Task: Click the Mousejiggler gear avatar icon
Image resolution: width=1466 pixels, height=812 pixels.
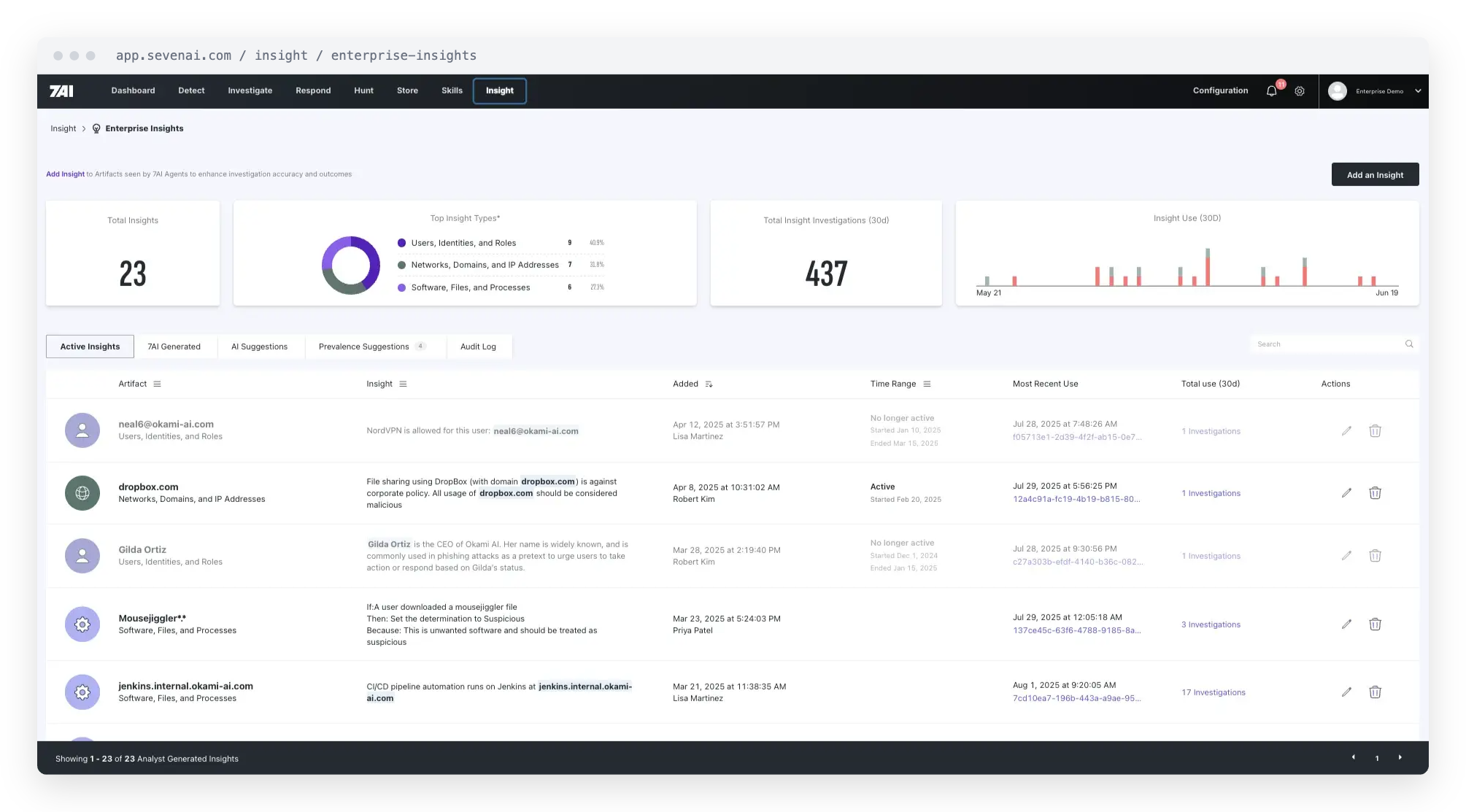Action: click(x=82, y=625)
